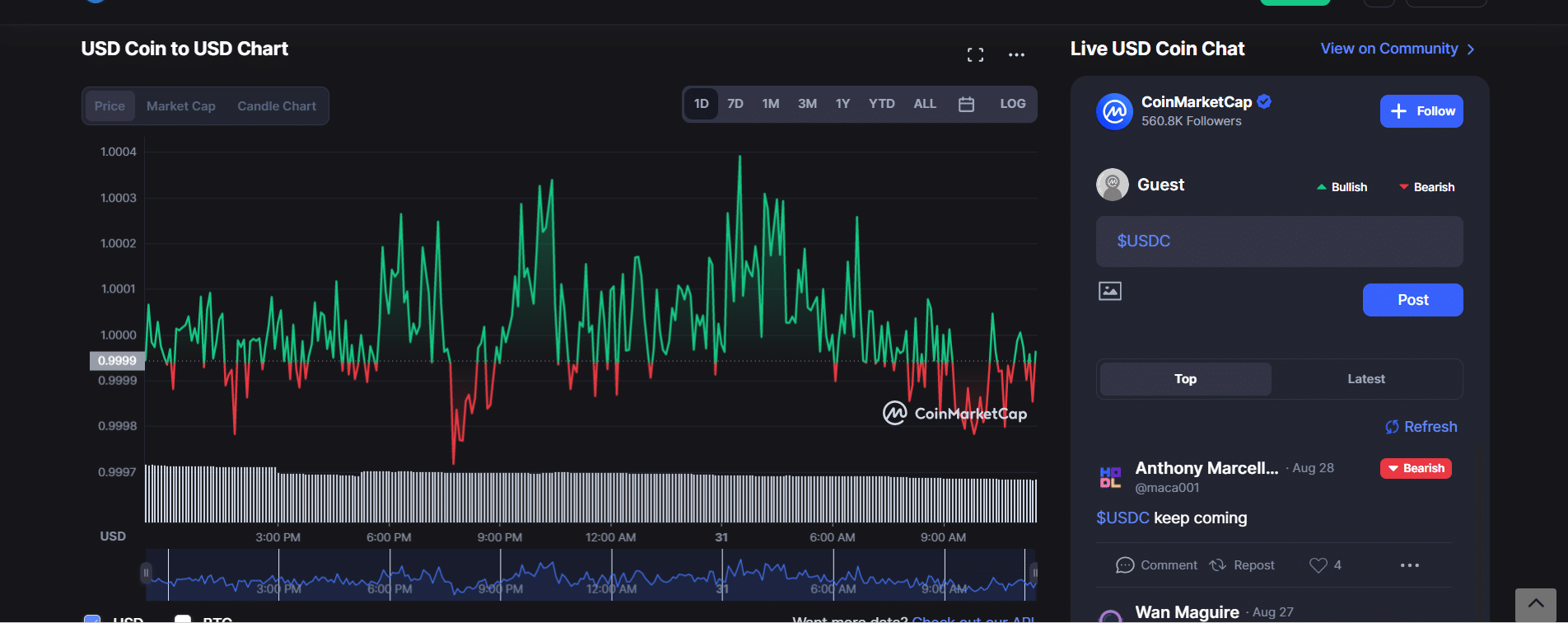Click the like heart icon on Anthony's post
Image resolution: width=1568 pixels, height=623 pixels.
1318,565
